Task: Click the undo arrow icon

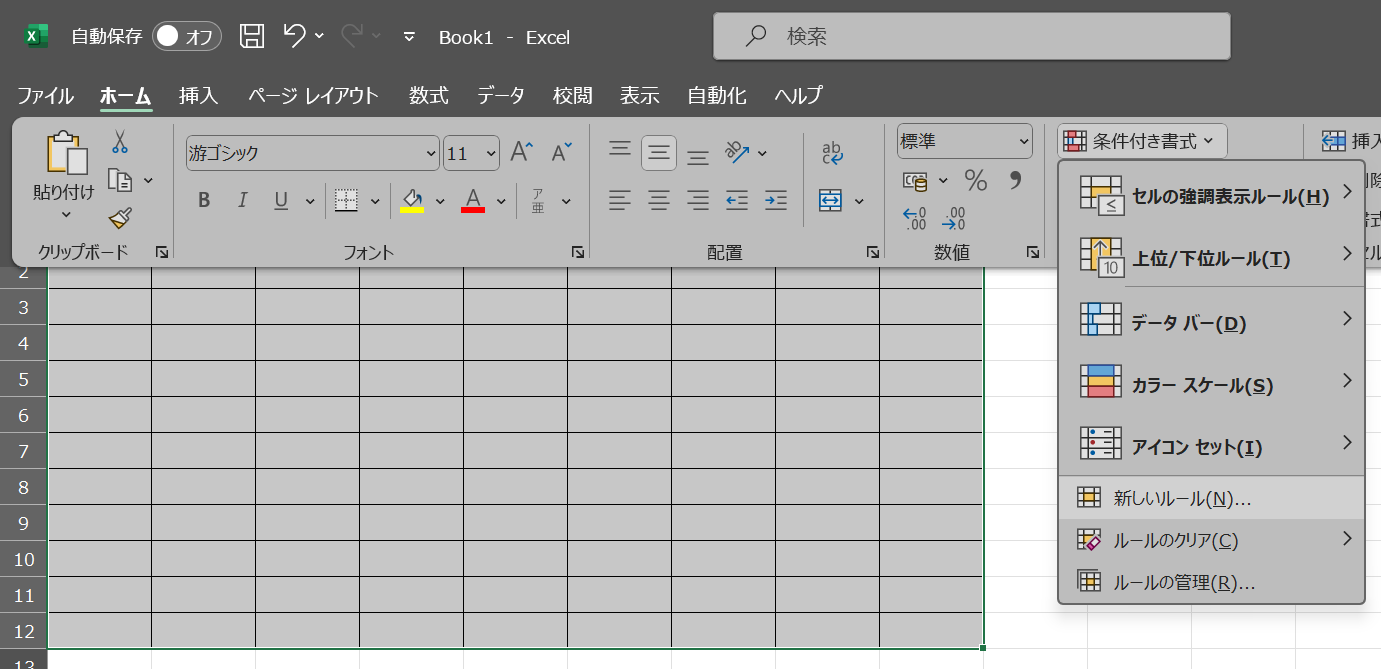Action: click(x=294, y=37)
